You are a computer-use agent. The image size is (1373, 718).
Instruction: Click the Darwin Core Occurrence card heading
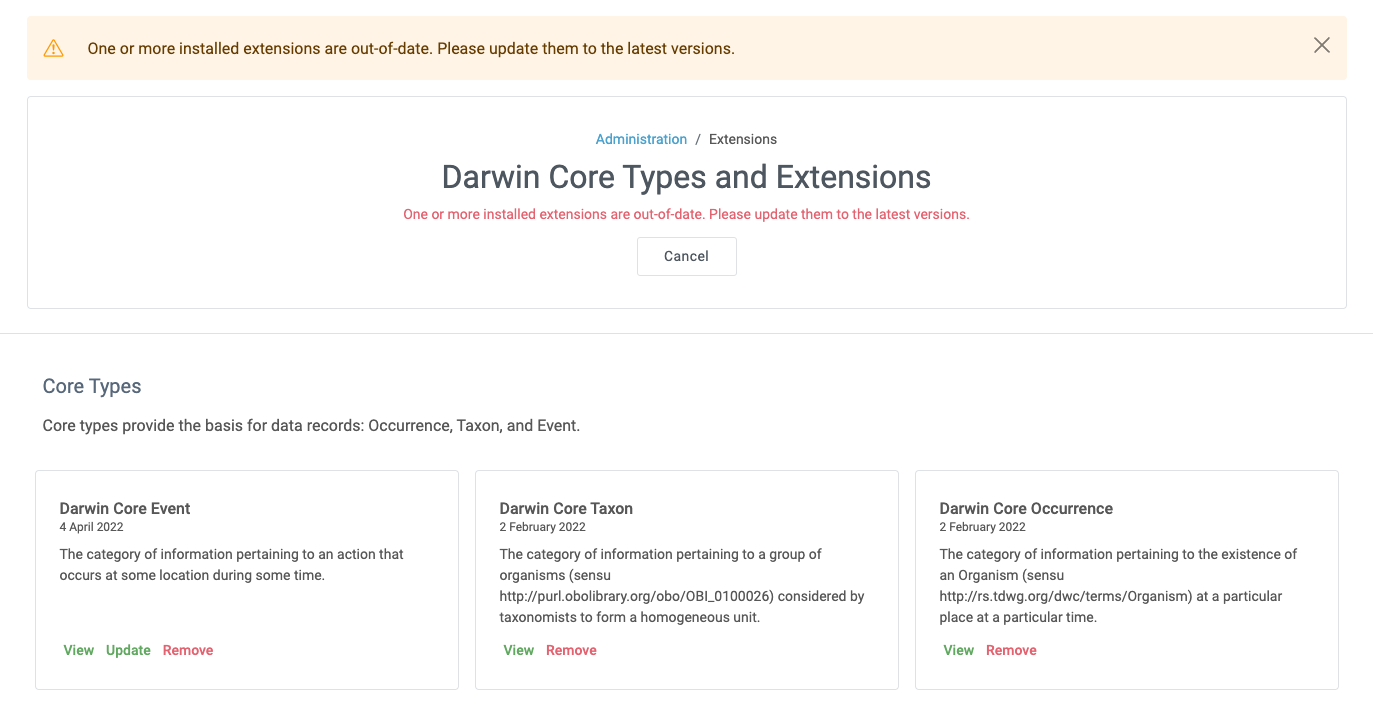tap(1026, 508)
